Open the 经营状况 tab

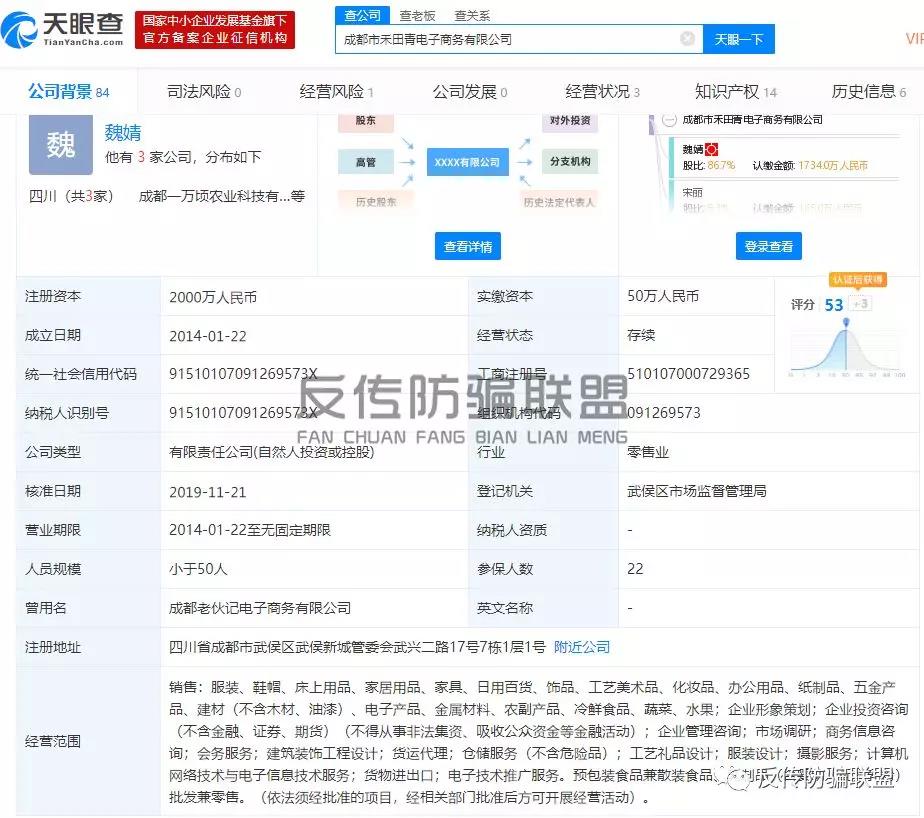(x=602, y=92)
